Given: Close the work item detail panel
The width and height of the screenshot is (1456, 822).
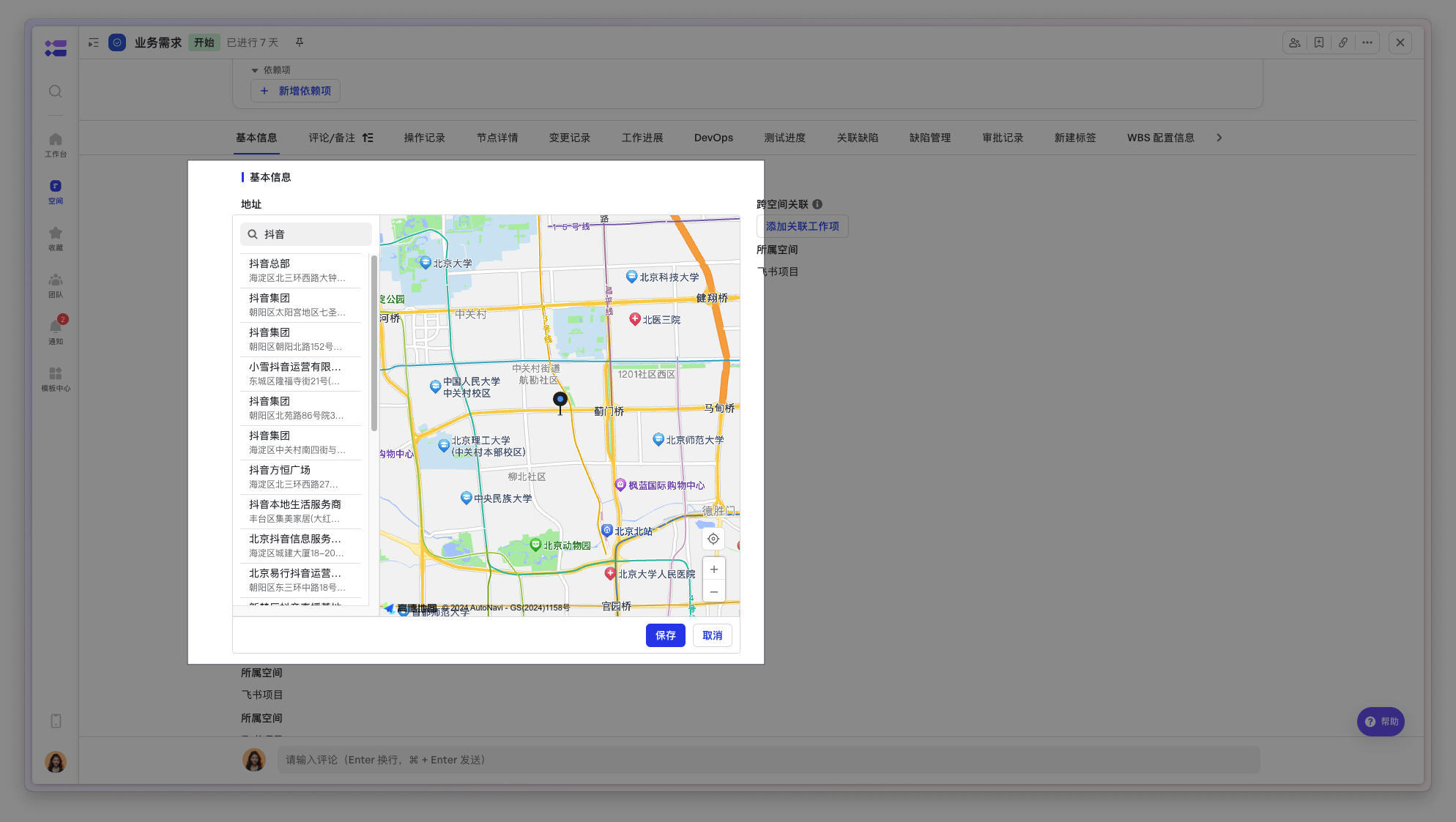Looking at the screenshot, I should [1400, 42].
